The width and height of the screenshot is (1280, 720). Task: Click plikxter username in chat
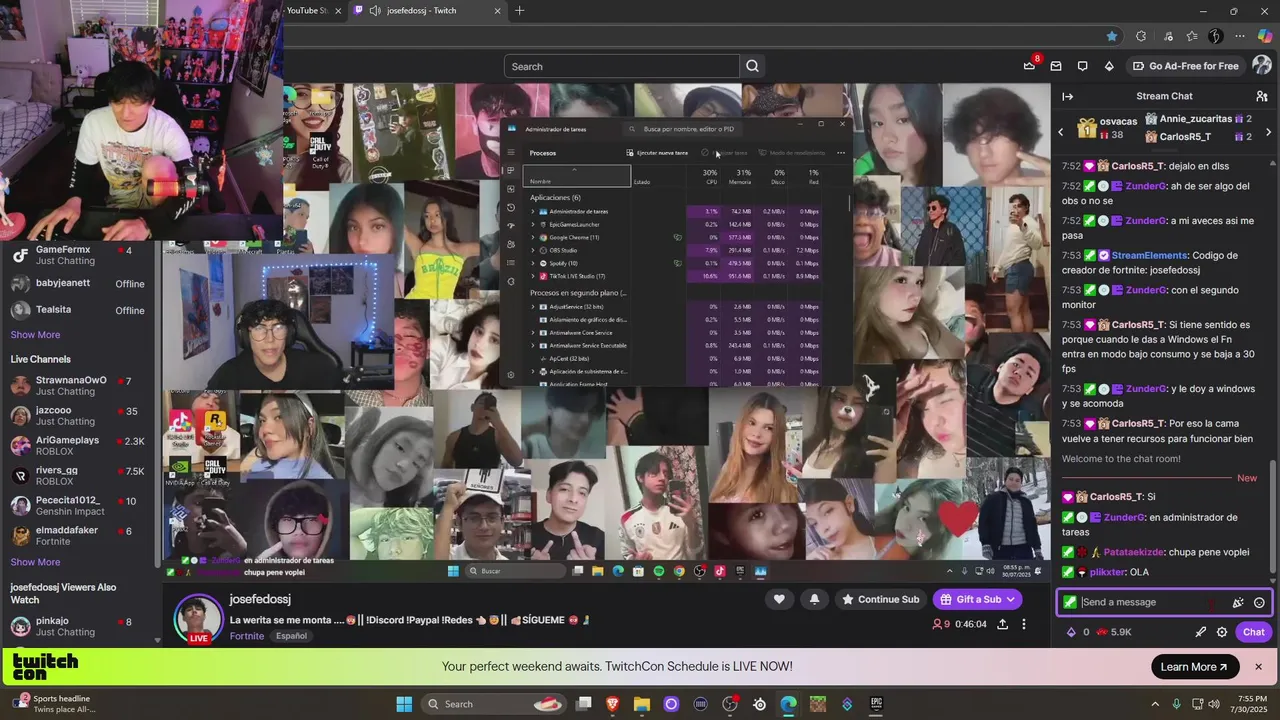click(x=1106, y=572)
